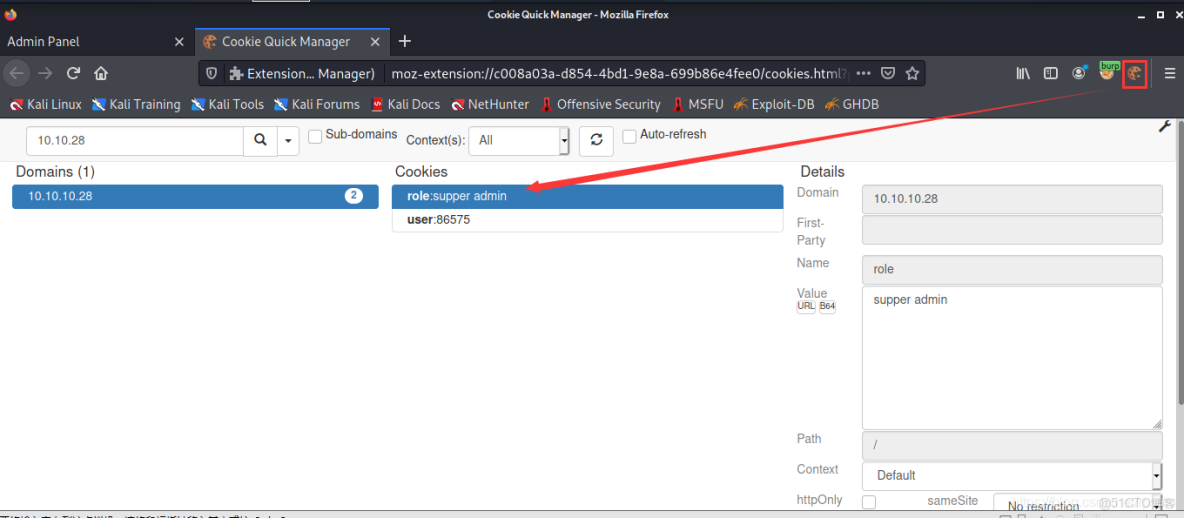Image resolution: width=1184 pixels, height=518 pixels.
Task: Click the cookie Name field
Action: [1012, 269]
